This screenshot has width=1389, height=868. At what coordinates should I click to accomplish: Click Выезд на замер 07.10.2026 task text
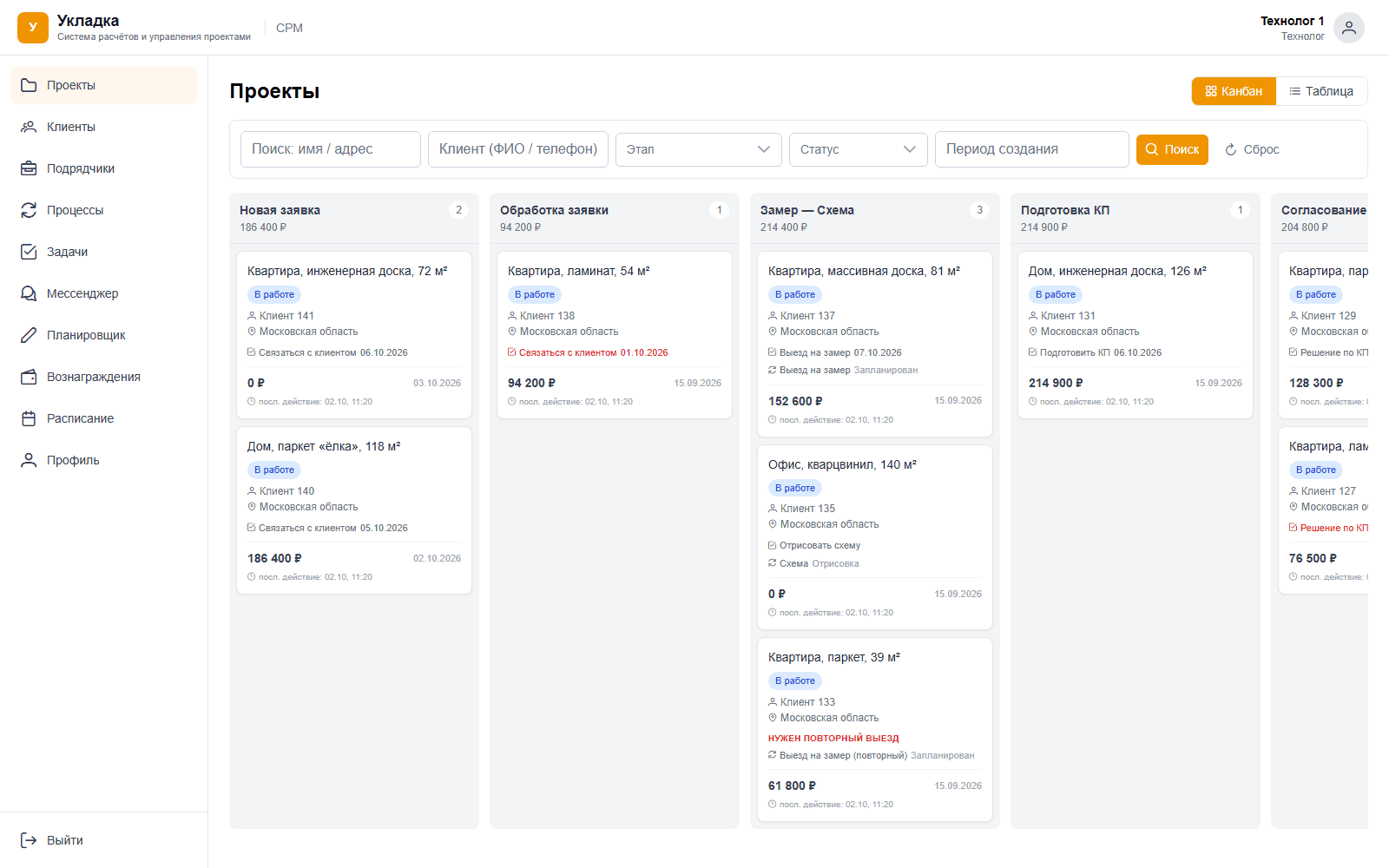(x=840, y=352)
